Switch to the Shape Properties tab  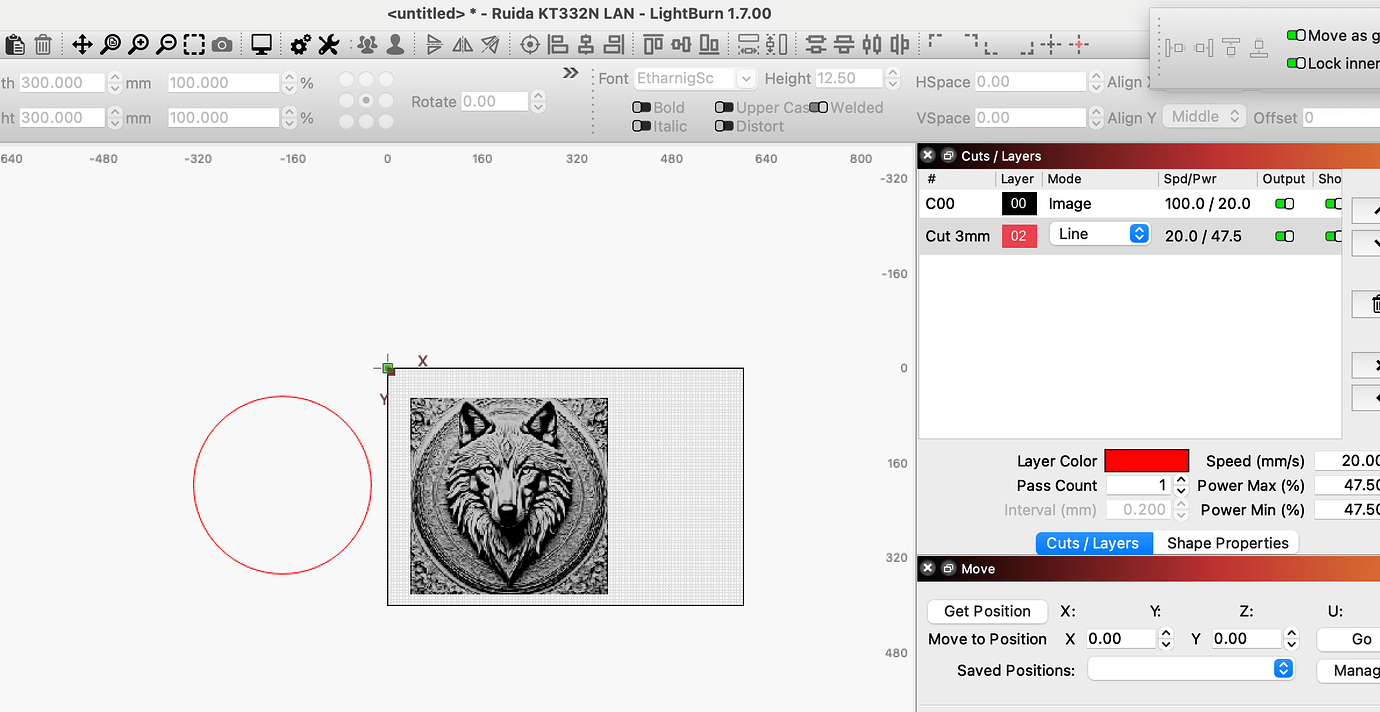click(1227, 543)
